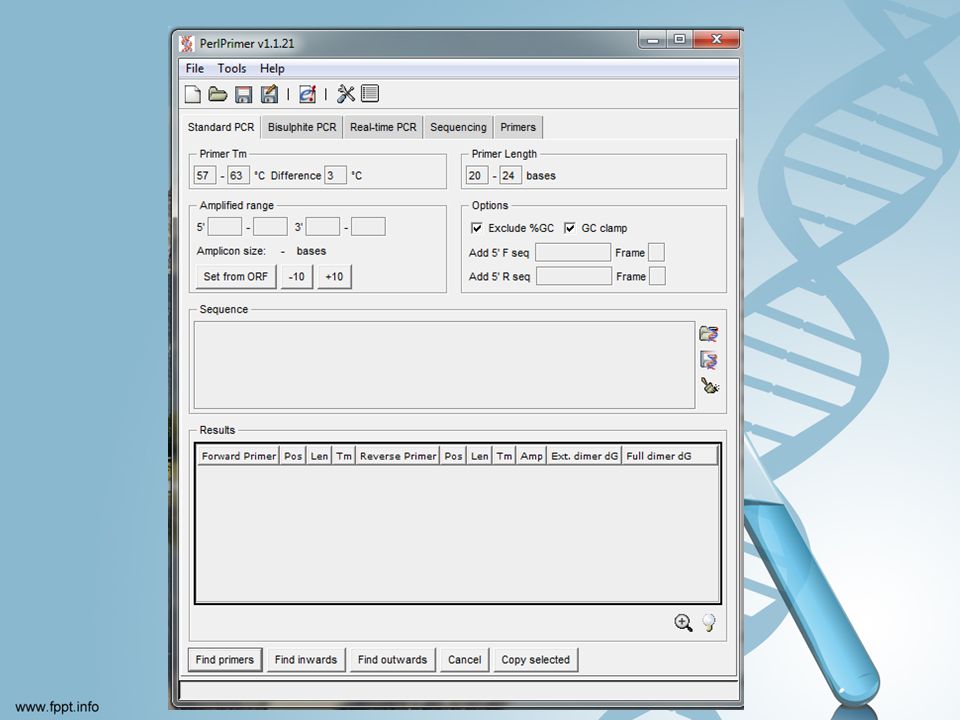Click the Frame field next to R seq

[657, 277]
